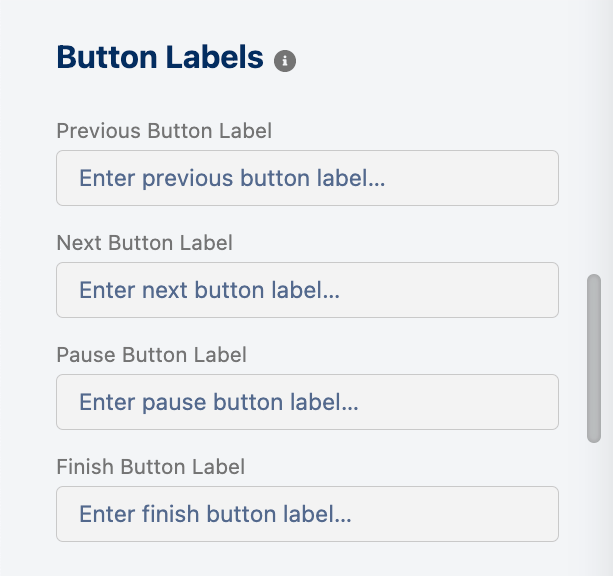Click into the Next Button Label field

coord(307,290)
